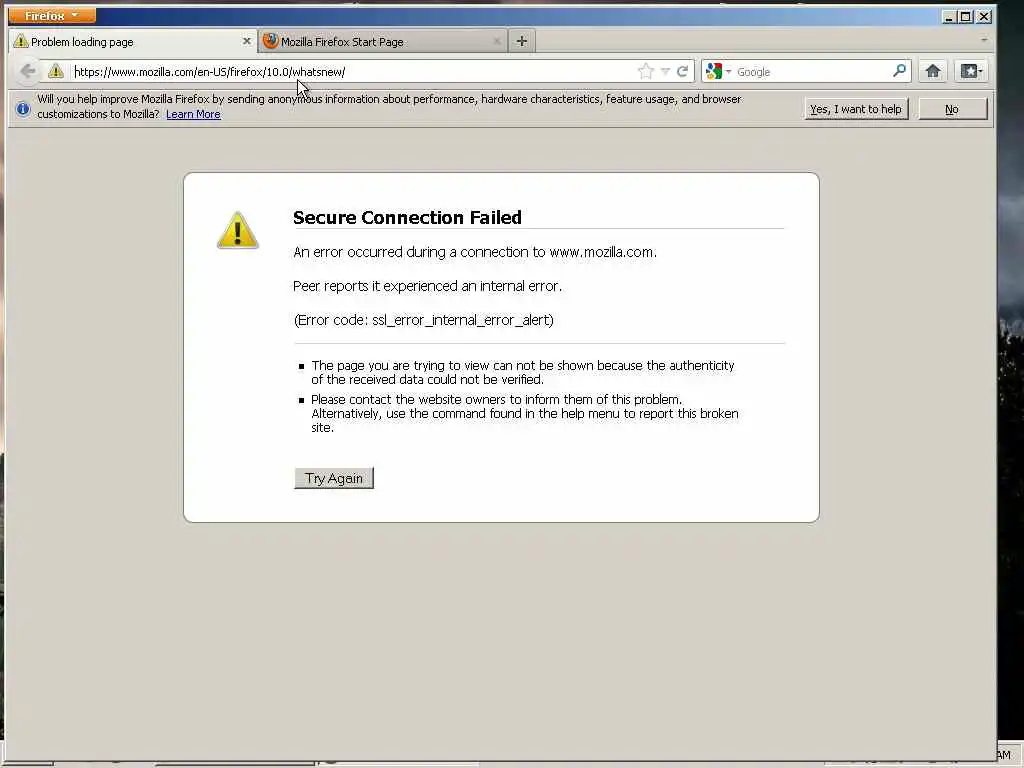
Task: Reload the page with the refresh icon
Action: pyautogui.click(x=682, y=71)
